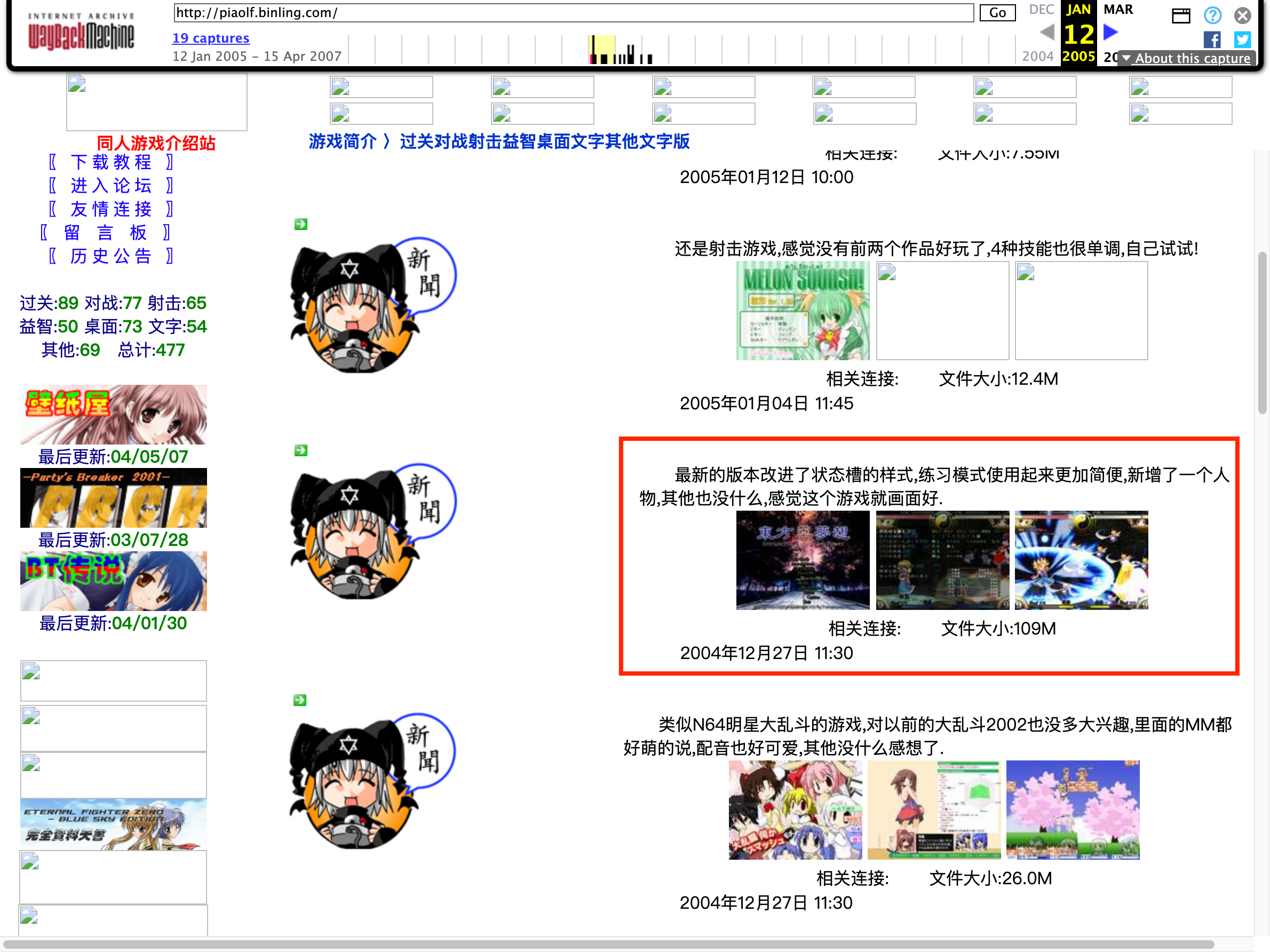Select 游戏简介 in the top menu
This screenshot has width=1270, height=952.
(343, 141)
